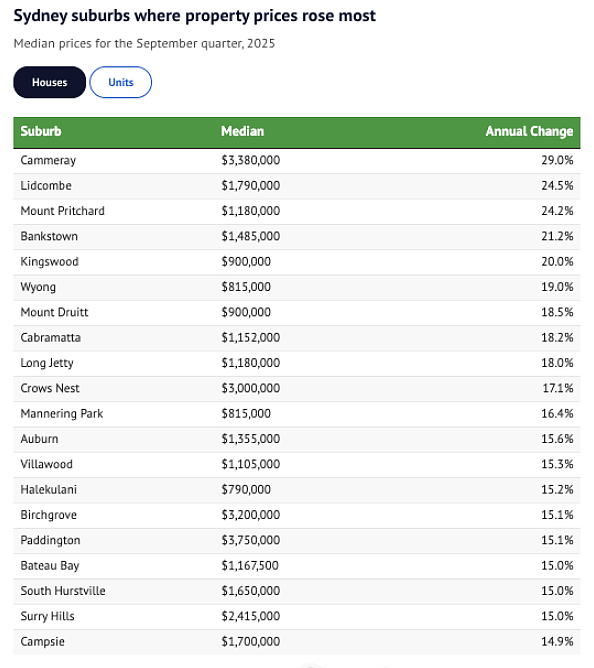Click Bankstown median price $1,485,000
The image size is (594, 668).
coord(251,236)
